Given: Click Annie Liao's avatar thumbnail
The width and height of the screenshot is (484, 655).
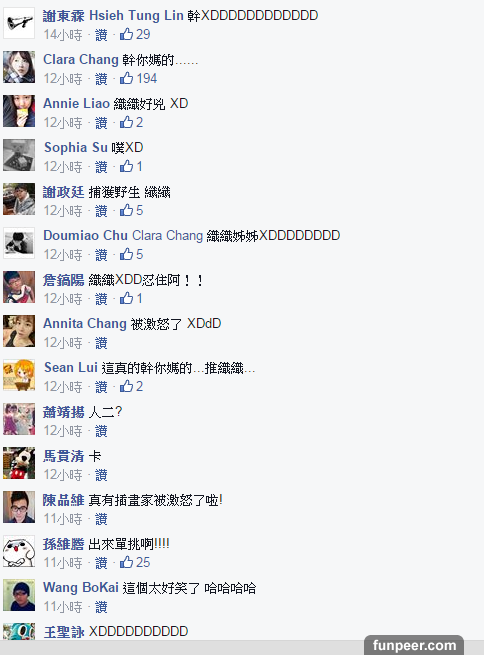Looking at the screenshot, I should [19, 111].
